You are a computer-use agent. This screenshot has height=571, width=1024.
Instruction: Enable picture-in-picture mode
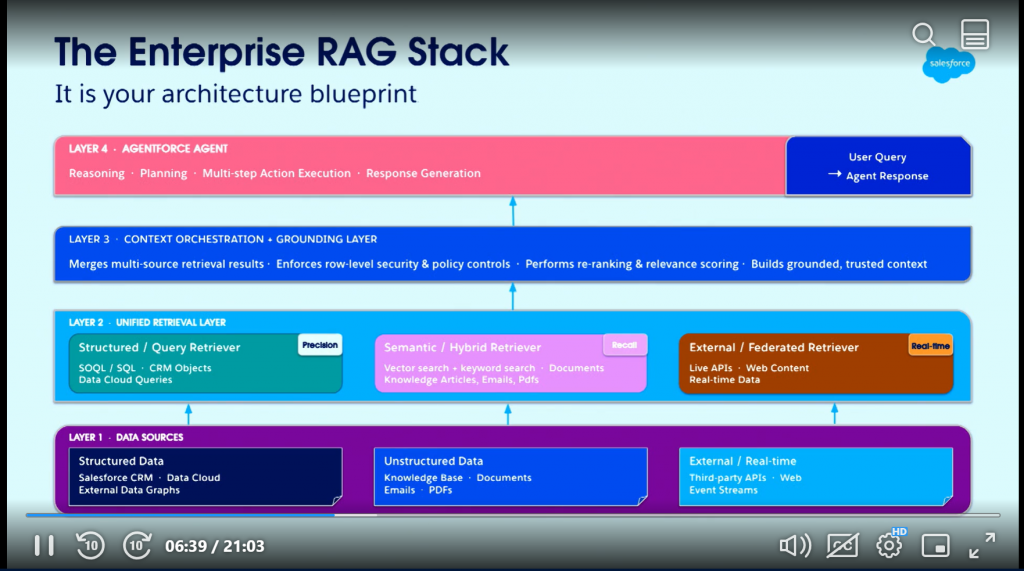(935, 545)
